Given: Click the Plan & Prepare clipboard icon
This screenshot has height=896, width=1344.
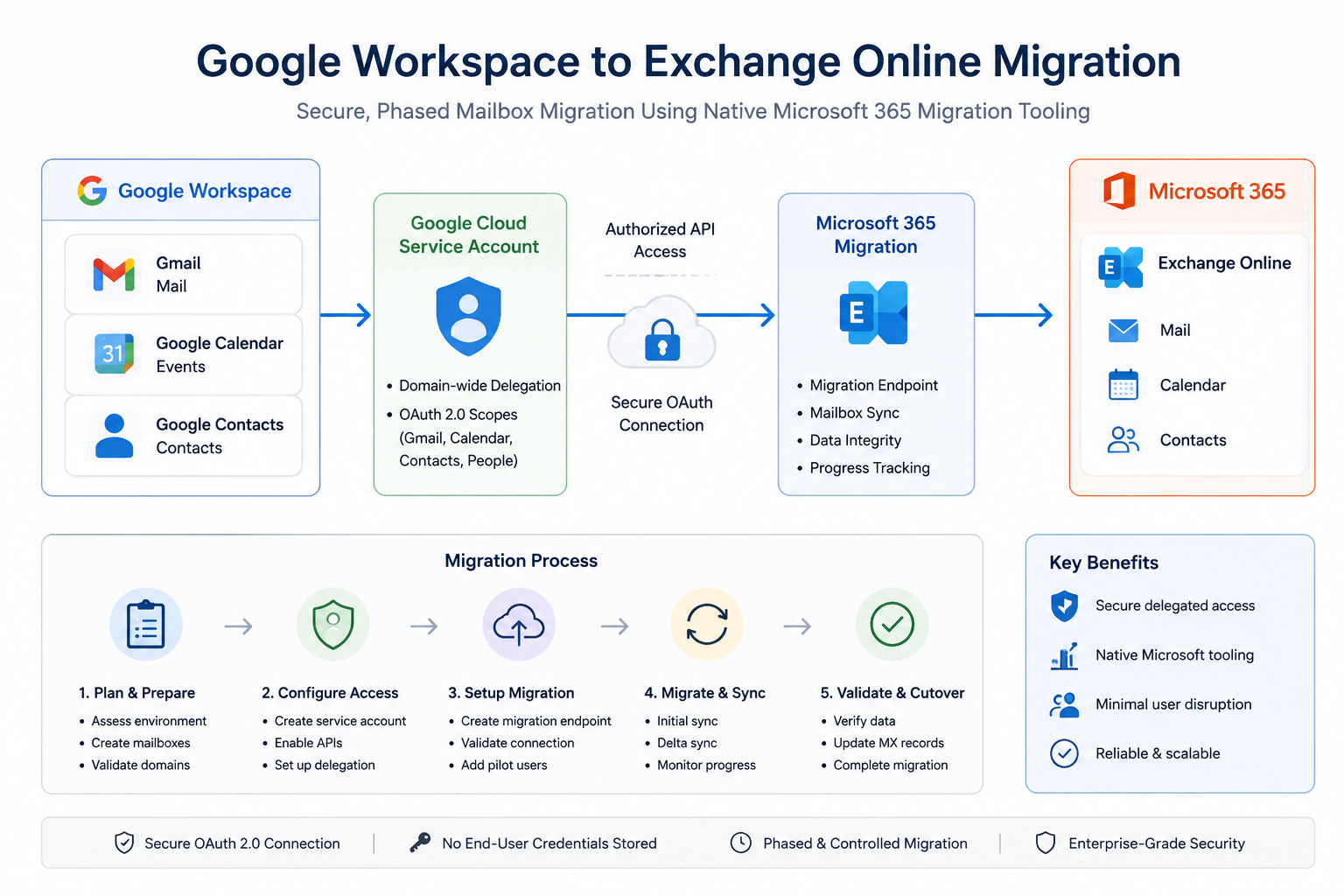Looking at the screenshot, I should coord(146,625).
